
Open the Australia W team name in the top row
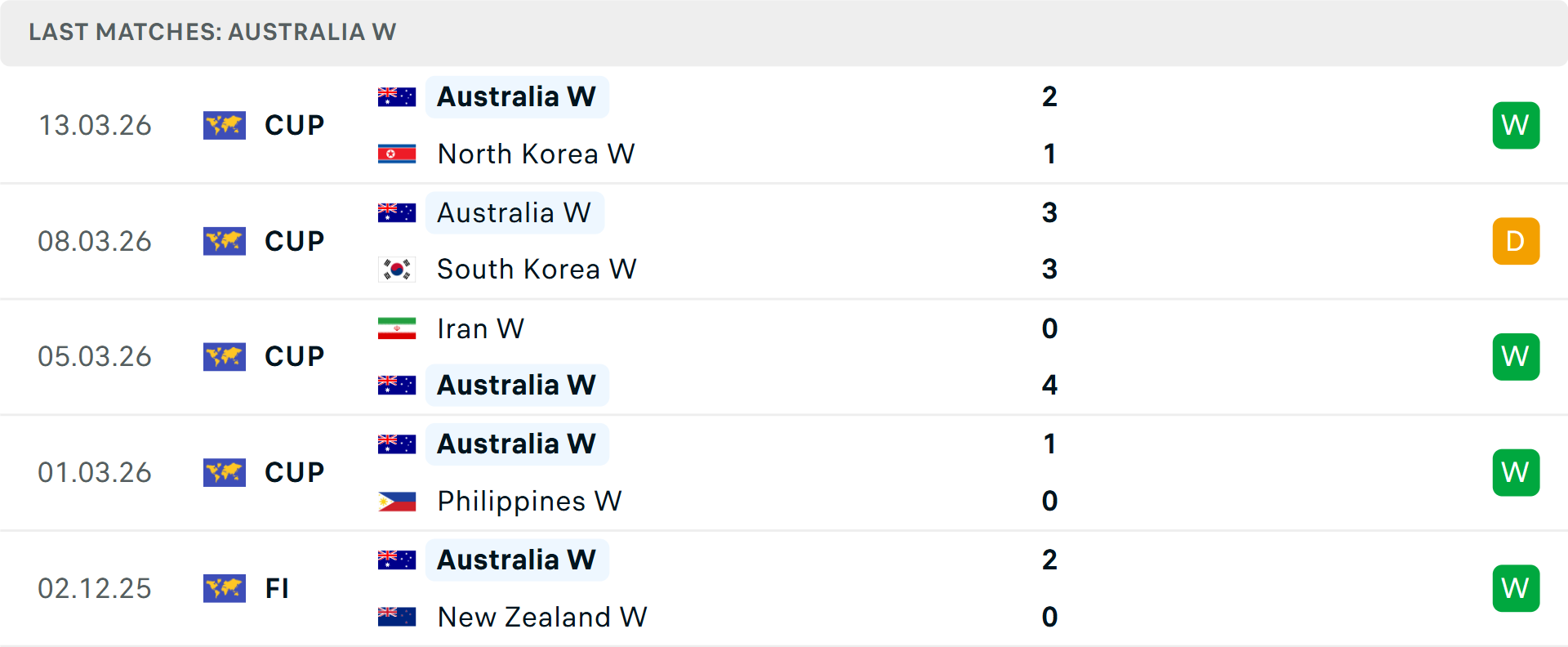[x=516, y=96]
